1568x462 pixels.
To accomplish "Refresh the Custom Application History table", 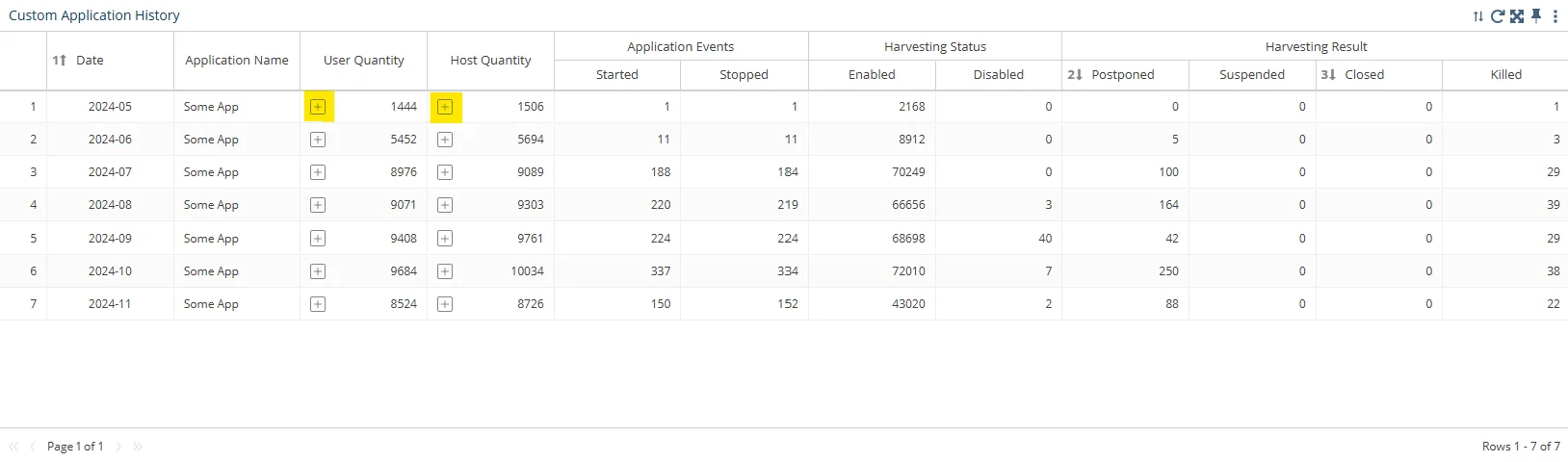I will tap(1498, 16).
